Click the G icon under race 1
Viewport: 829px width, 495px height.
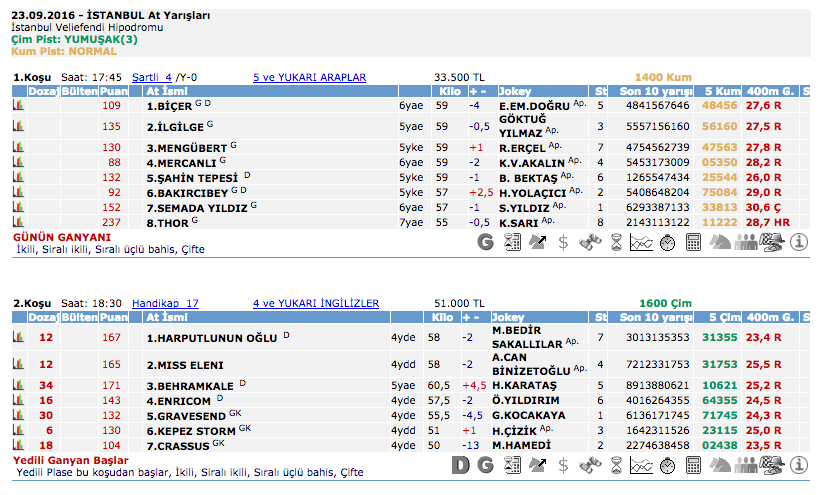(x=486, y=241)
